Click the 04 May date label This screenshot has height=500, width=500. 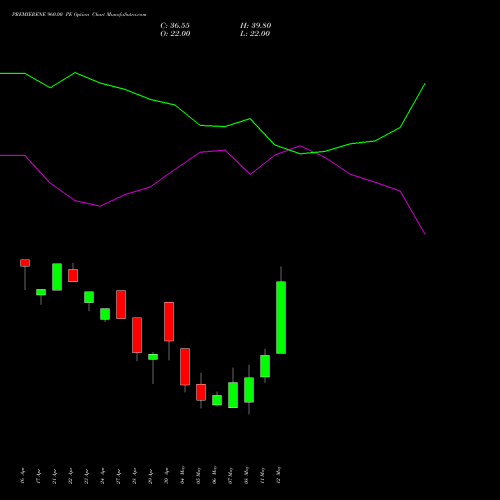click(183, 475)
